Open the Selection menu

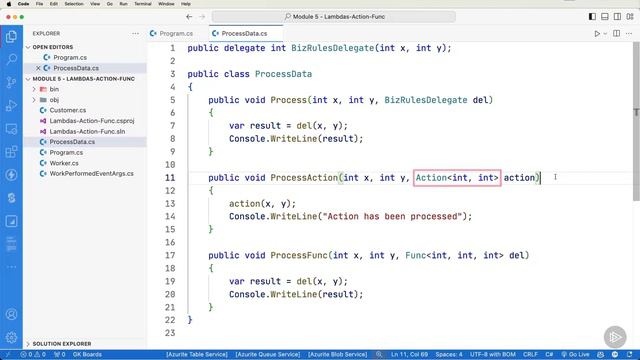(74, 4)
